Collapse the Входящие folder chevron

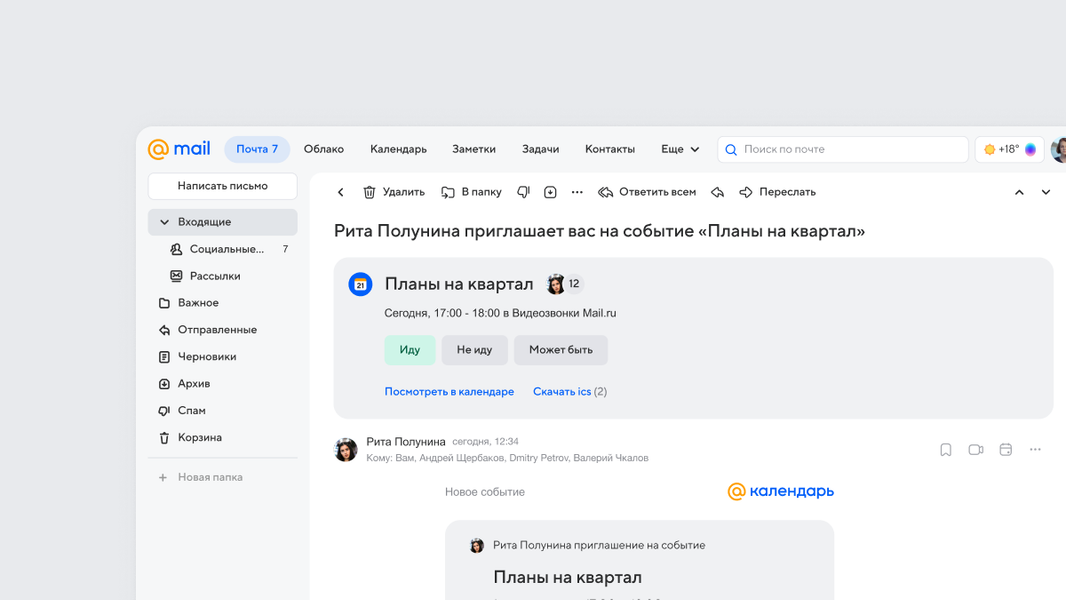[x=164, y=222]
